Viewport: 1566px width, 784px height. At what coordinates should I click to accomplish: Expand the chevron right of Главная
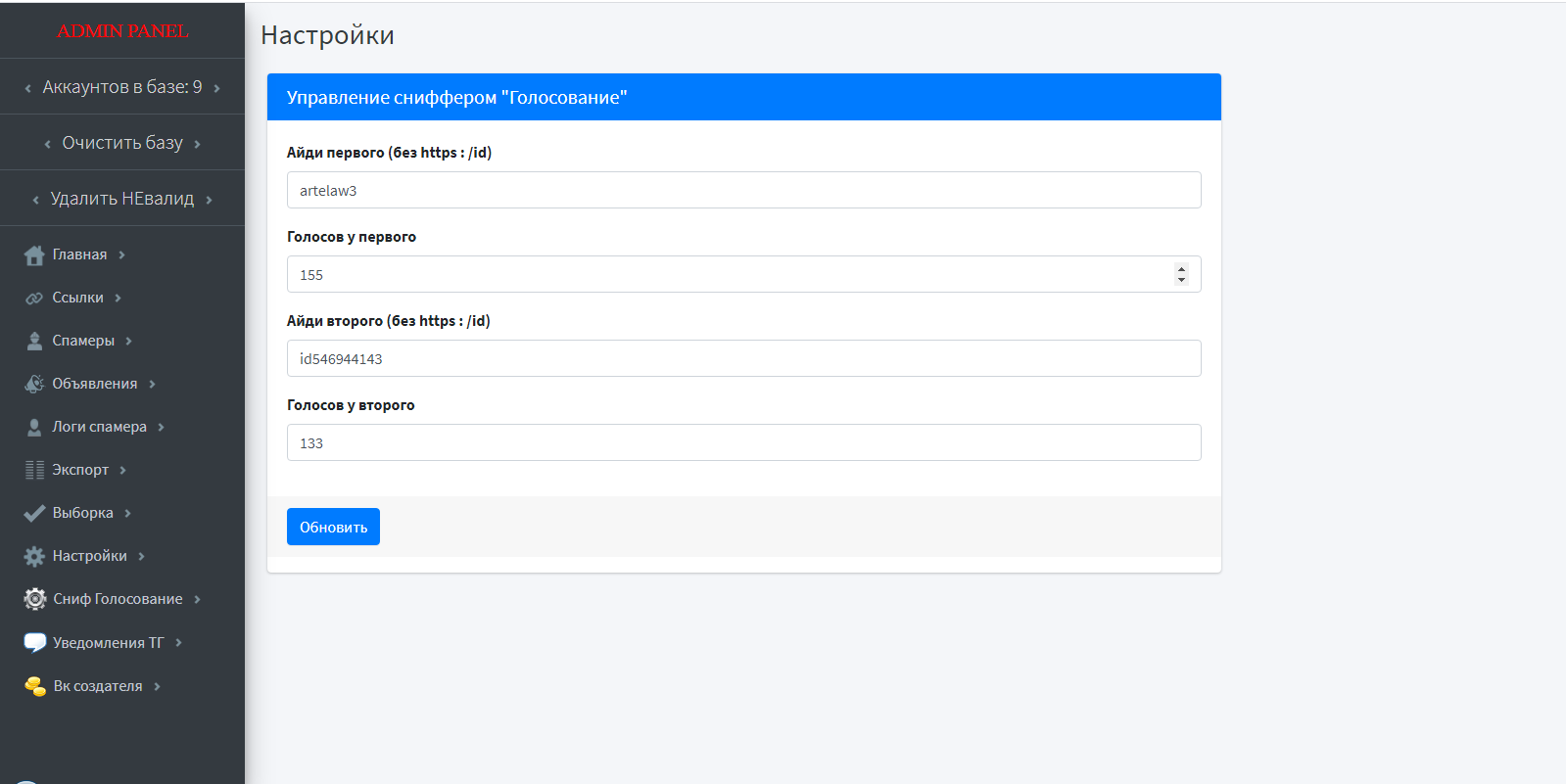pyautogui.click(x=122, y=255)
